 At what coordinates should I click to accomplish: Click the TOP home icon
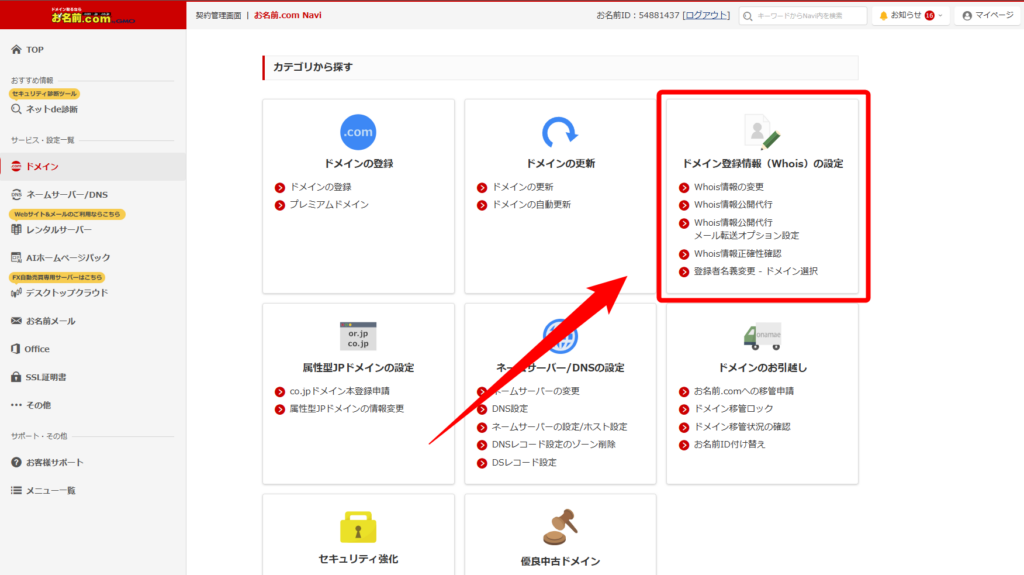[x=16, y=50]
